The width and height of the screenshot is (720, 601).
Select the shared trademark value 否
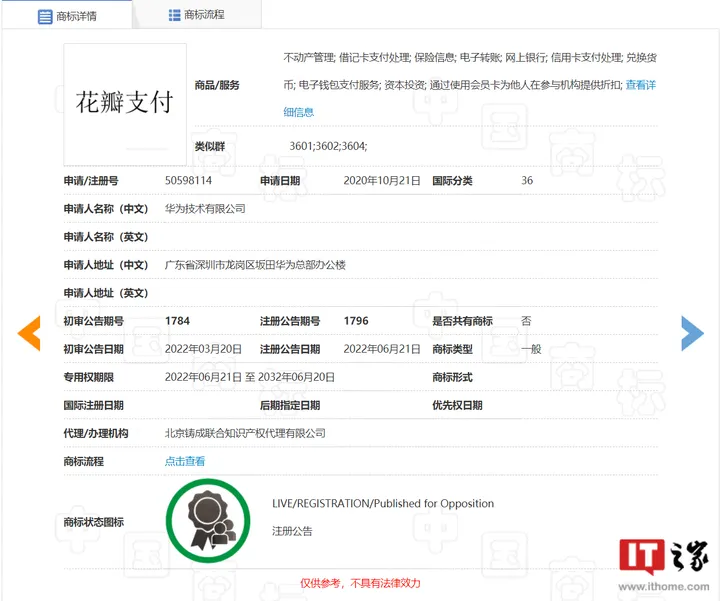(x=526, y=321)
